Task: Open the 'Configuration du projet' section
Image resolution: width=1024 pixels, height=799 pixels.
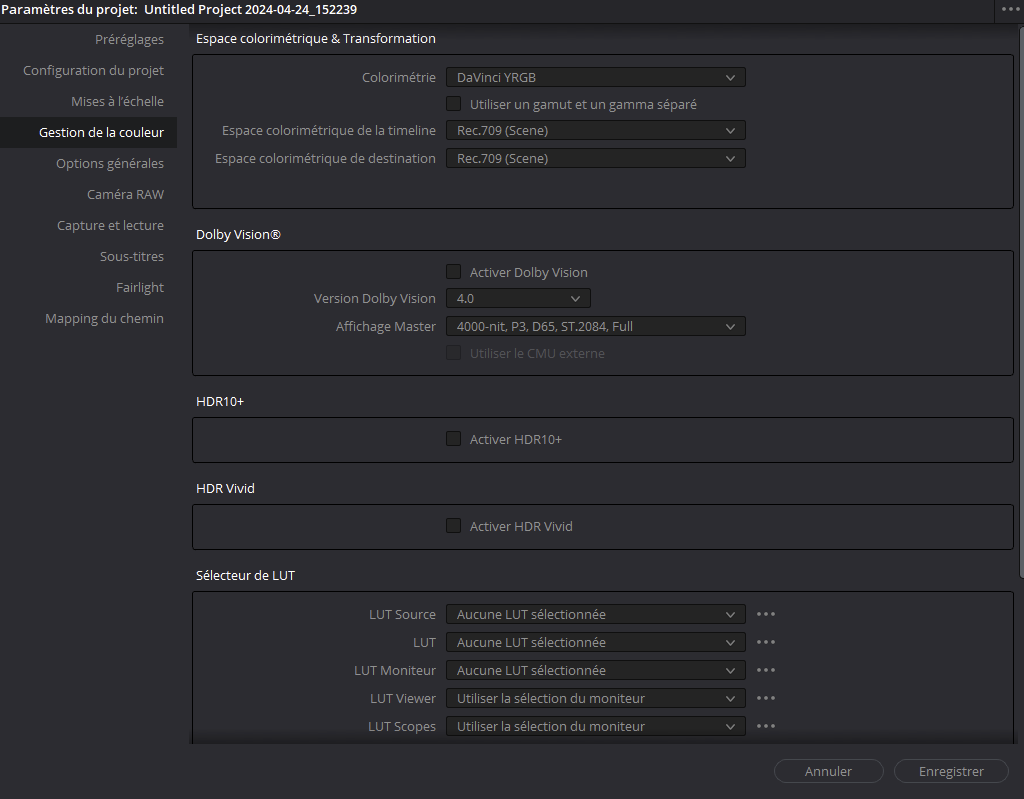Action: [x=93, y=71]
